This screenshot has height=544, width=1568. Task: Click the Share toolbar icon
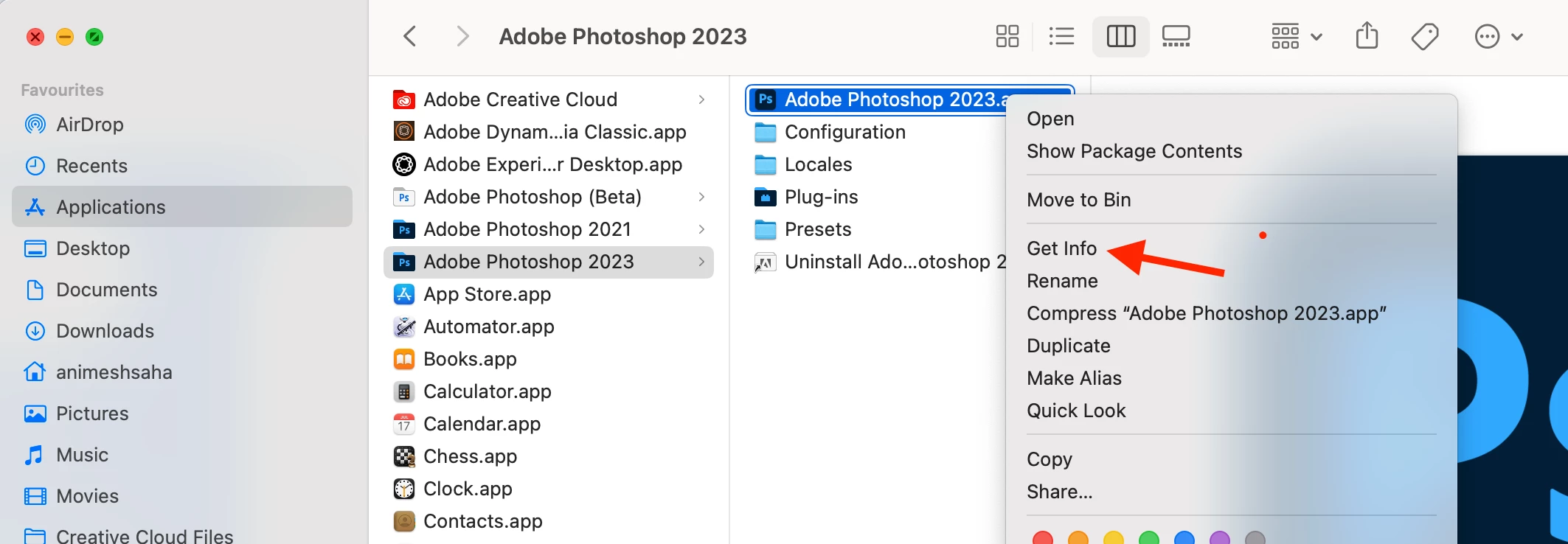click(x=1367, y=35)
